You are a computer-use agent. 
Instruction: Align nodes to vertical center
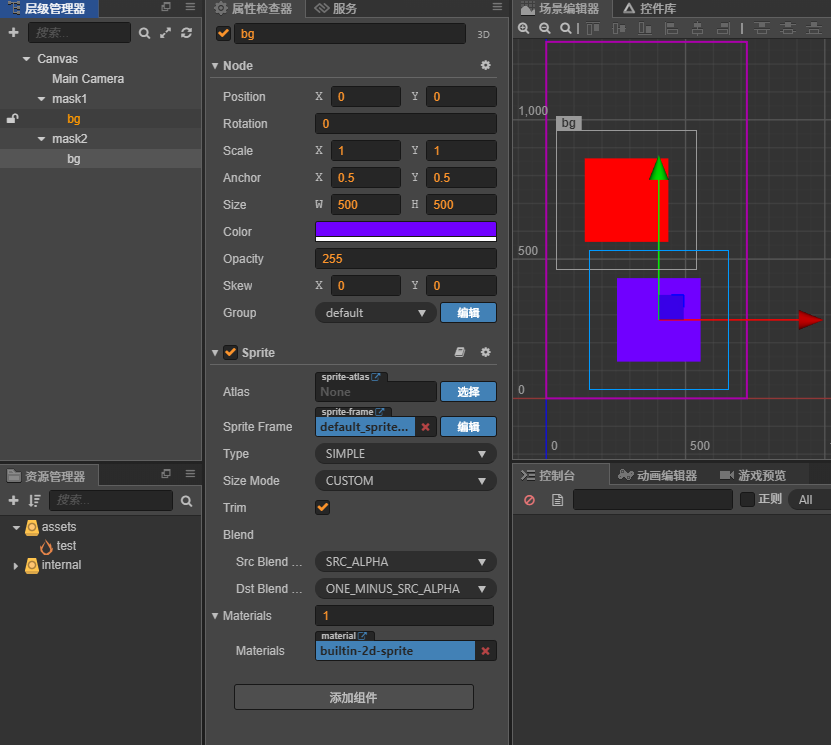[x=619, y=28]
